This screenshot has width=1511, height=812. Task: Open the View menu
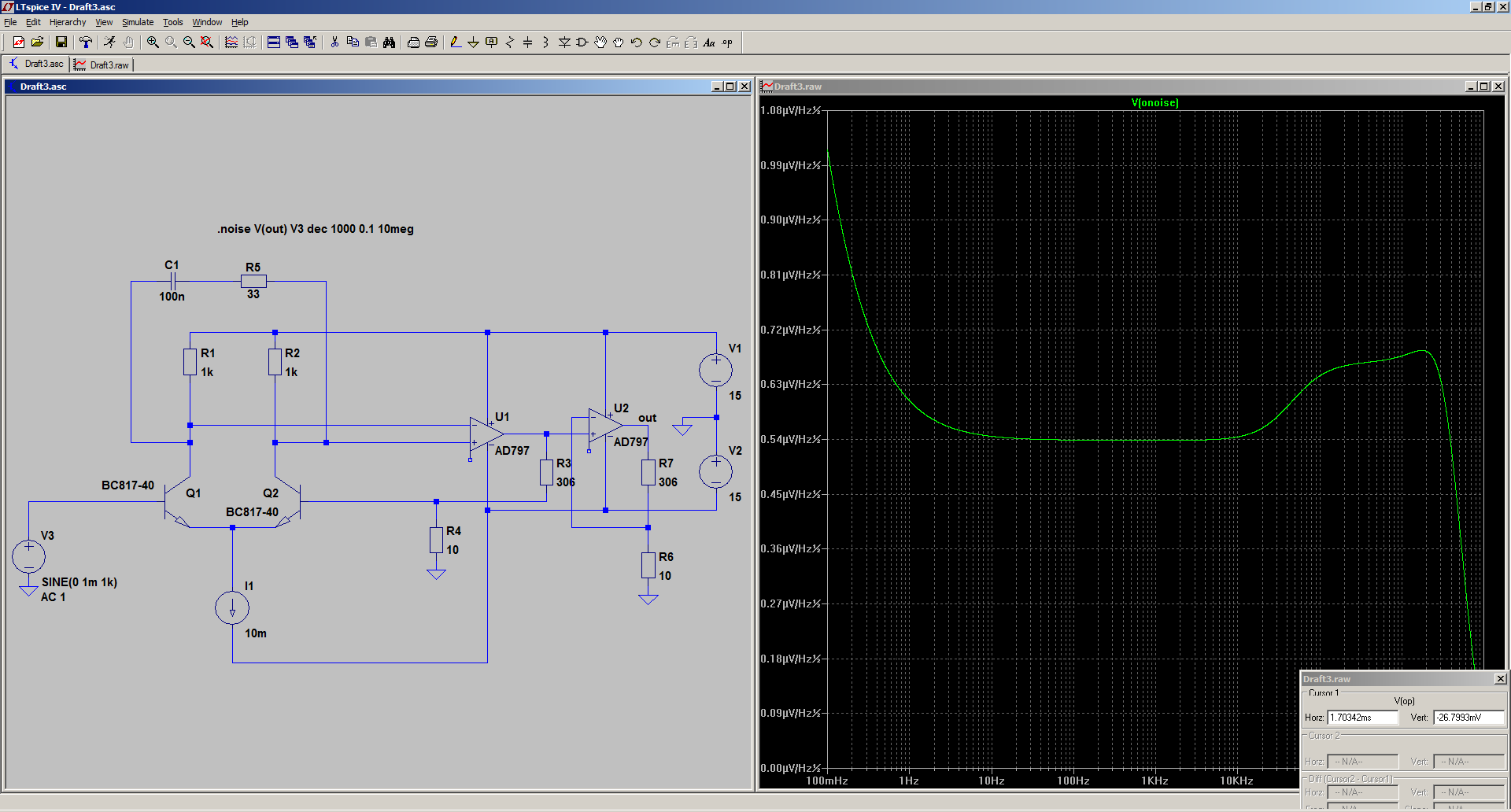click(104, 22)
